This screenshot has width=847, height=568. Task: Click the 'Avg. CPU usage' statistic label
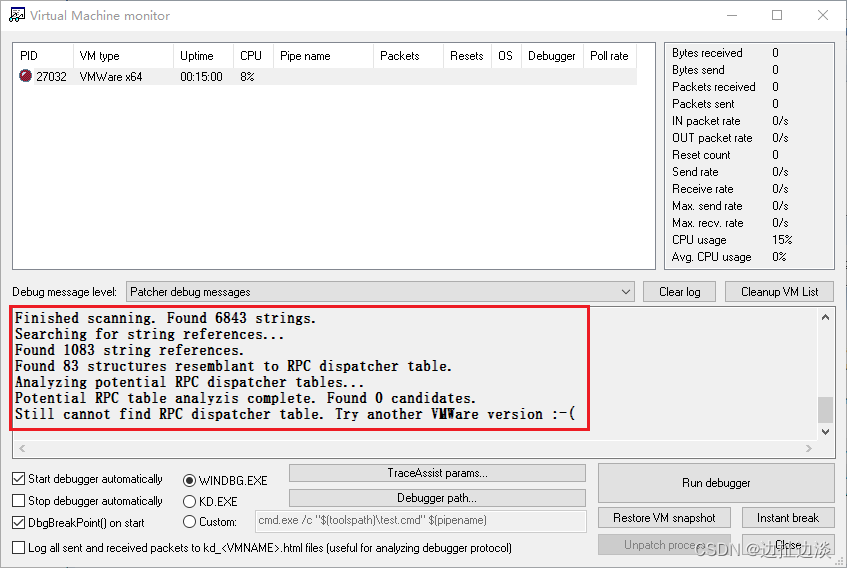711,257
